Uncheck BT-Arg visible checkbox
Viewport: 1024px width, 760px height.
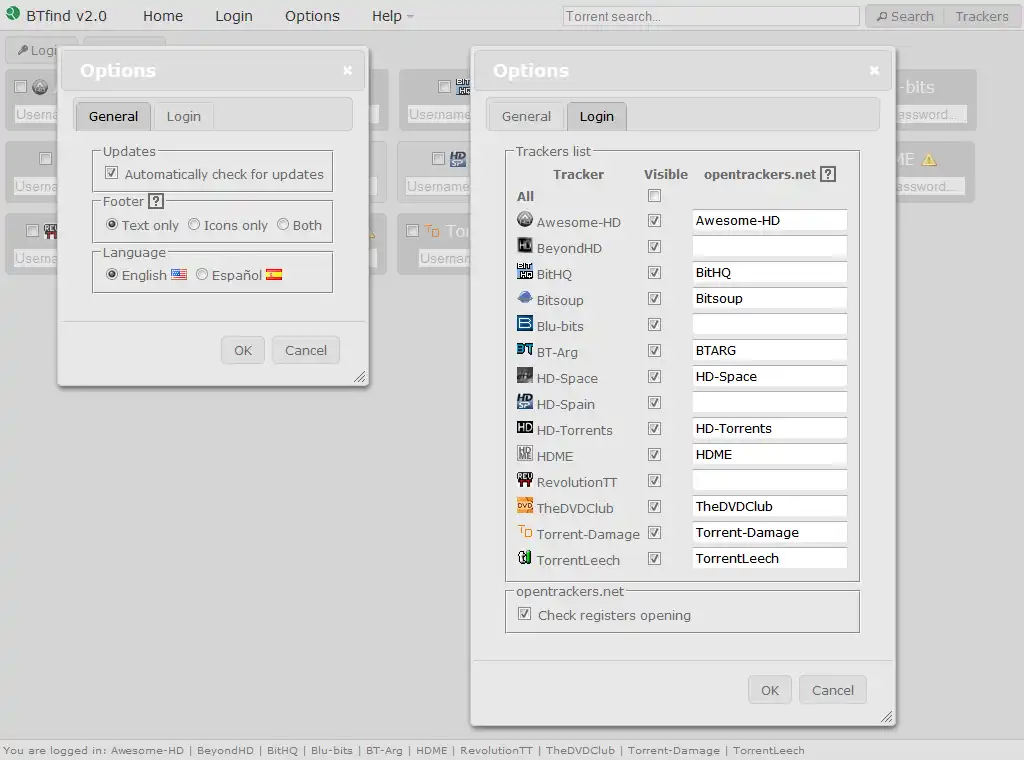[x=654, y=351]
